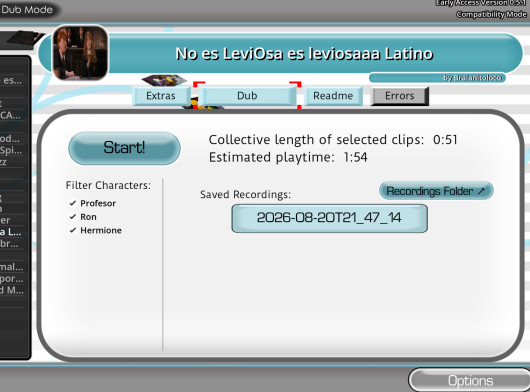Click the title 'No es LeviOsa es leviosaaa Latino'
The height and width of the screenshot is (392, 530).
pos(304,54)
